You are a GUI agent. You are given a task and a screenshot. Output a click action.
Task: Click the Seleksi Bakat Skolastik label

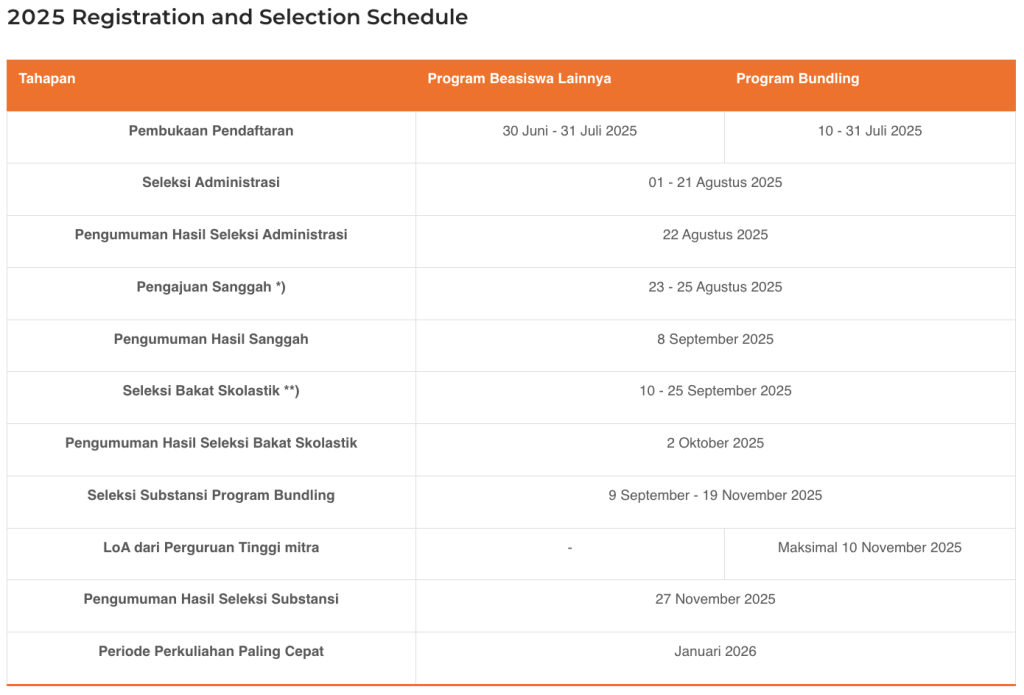pyautogui.click(x=211, y=391)
